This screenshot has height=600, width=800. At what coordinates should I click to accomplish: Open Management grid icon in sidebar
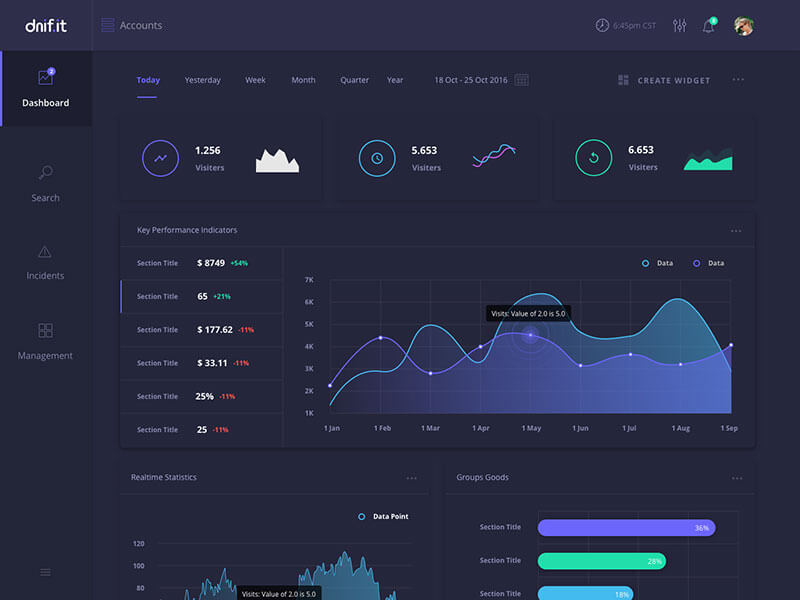pyautogui.click(x=45, y=330)
